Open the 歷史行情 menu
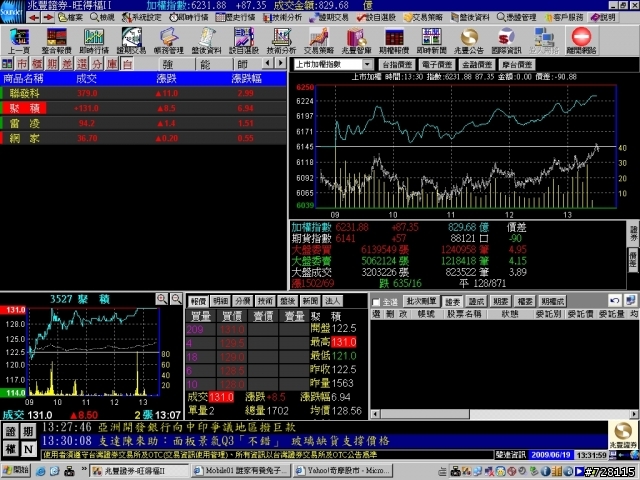Viewport: 640px width, 480px height. [236, 18]
